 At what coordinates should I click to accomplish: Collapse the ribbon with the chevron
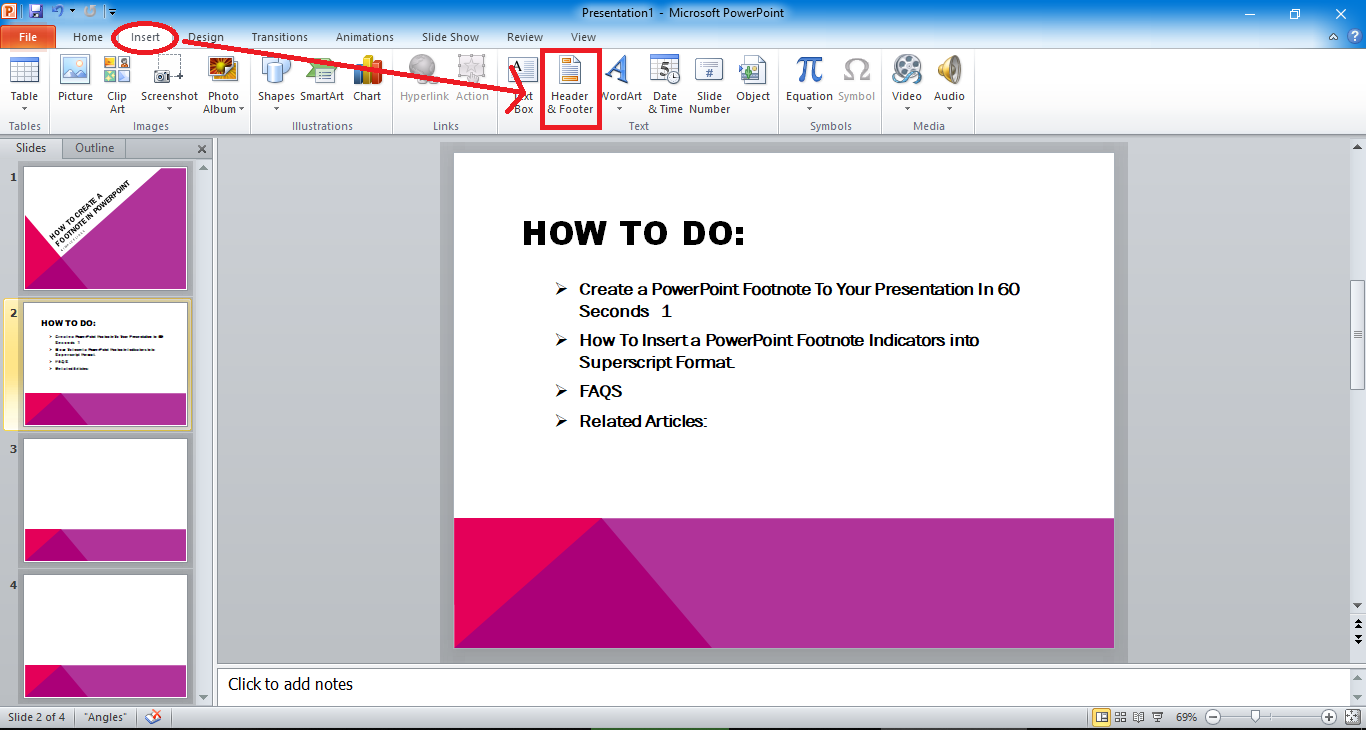click(x=1334, y=37)
